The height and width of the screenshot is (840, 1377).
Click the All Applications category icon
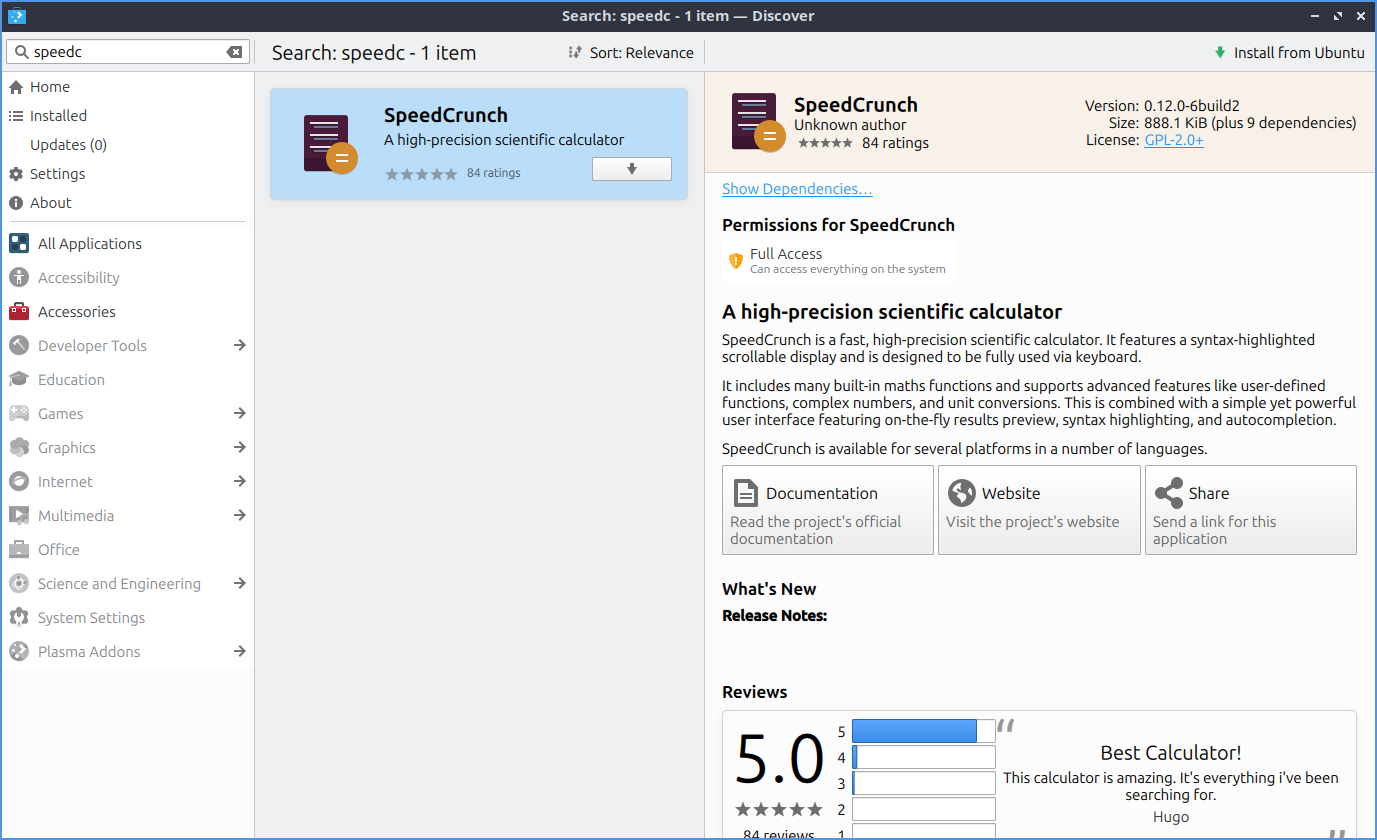coord(19,244)
